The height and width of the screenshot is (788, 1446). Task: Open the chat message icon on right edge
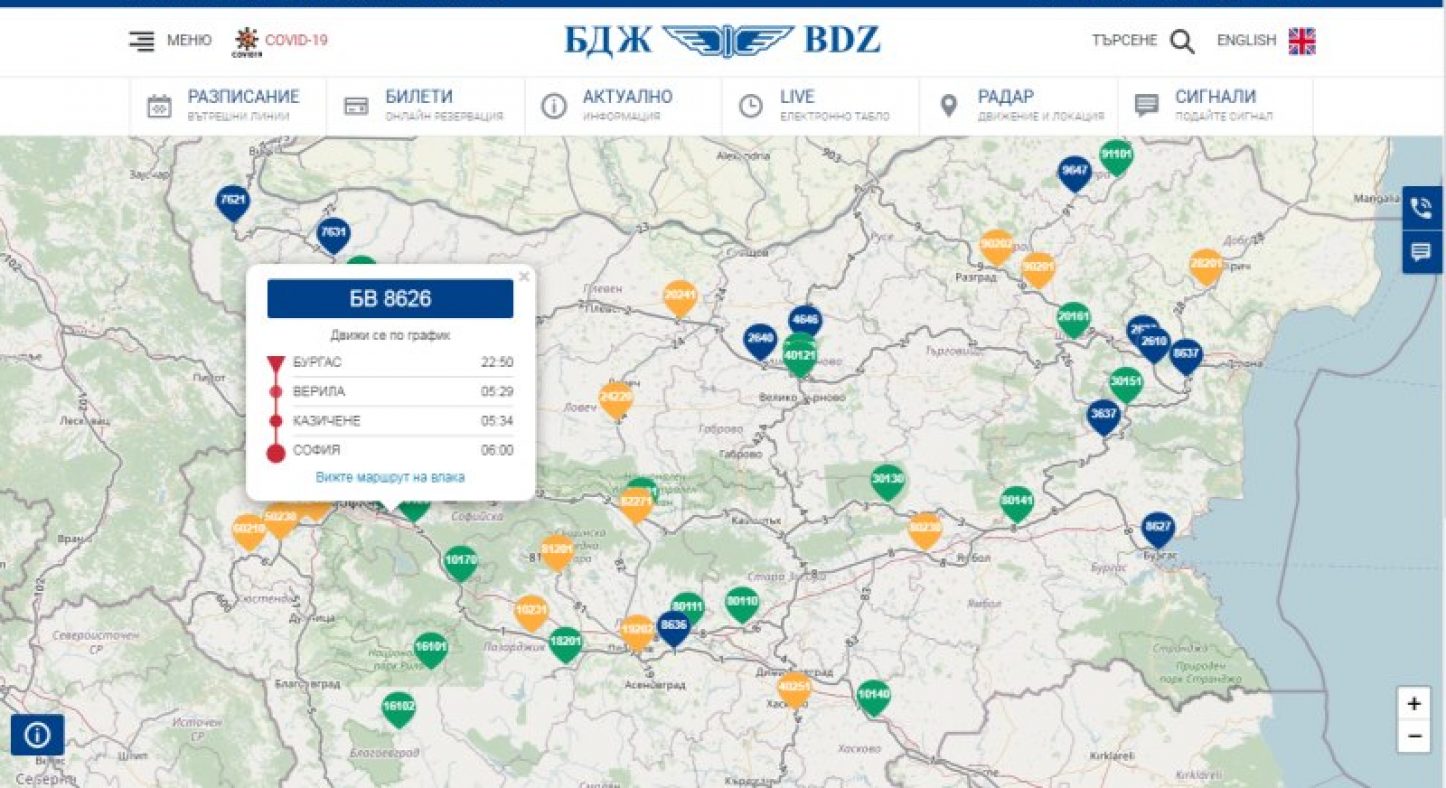click(1421, 252)
